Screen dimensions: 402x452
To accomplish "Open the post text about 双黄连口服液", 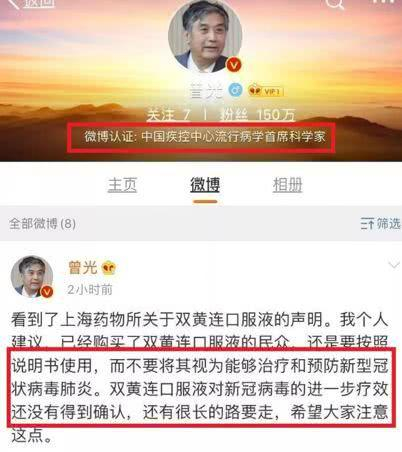I will click(200, 377).
